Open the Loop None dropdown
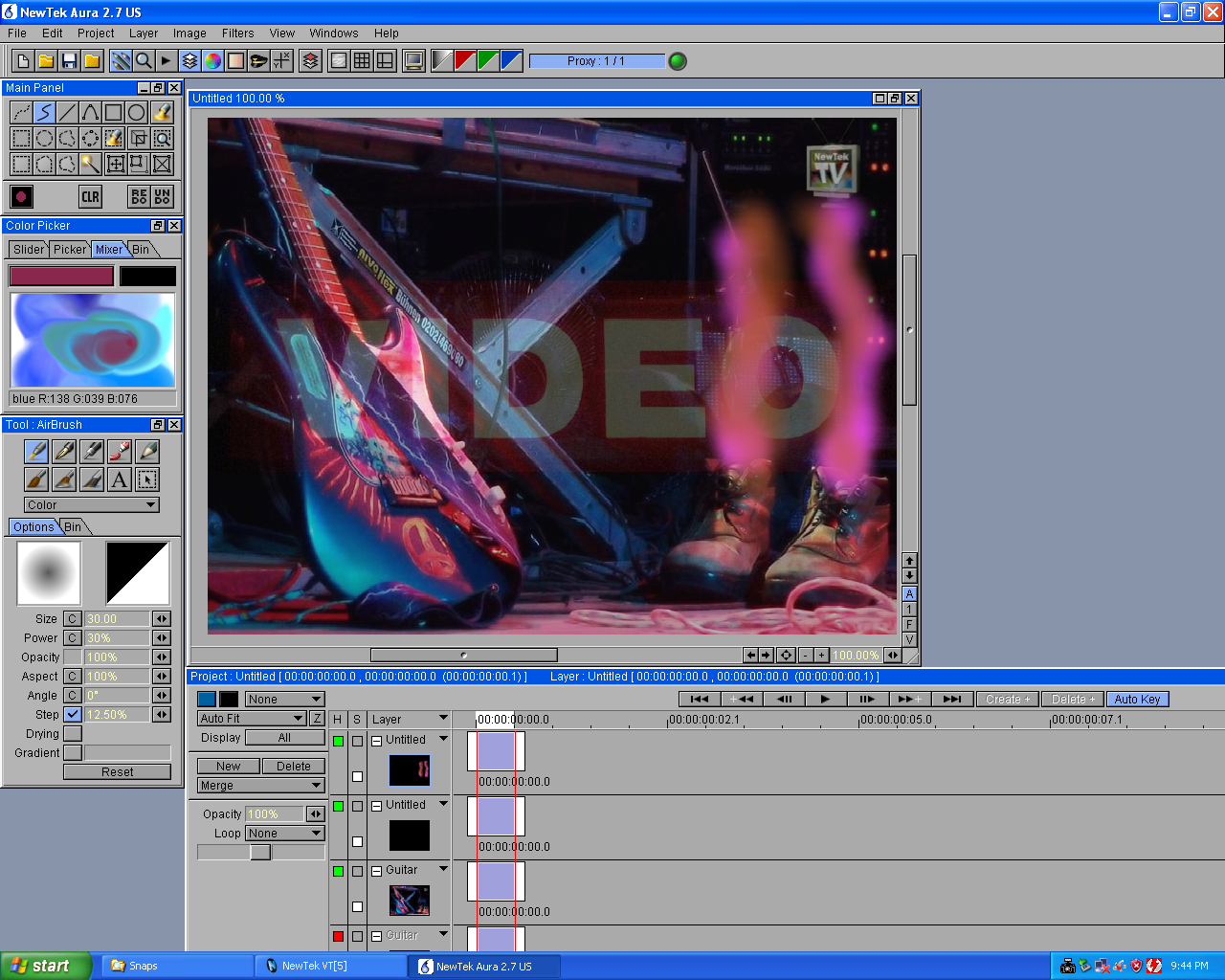Image resolution: width=1225 pixels, height=980 pixels. [285, 834]
